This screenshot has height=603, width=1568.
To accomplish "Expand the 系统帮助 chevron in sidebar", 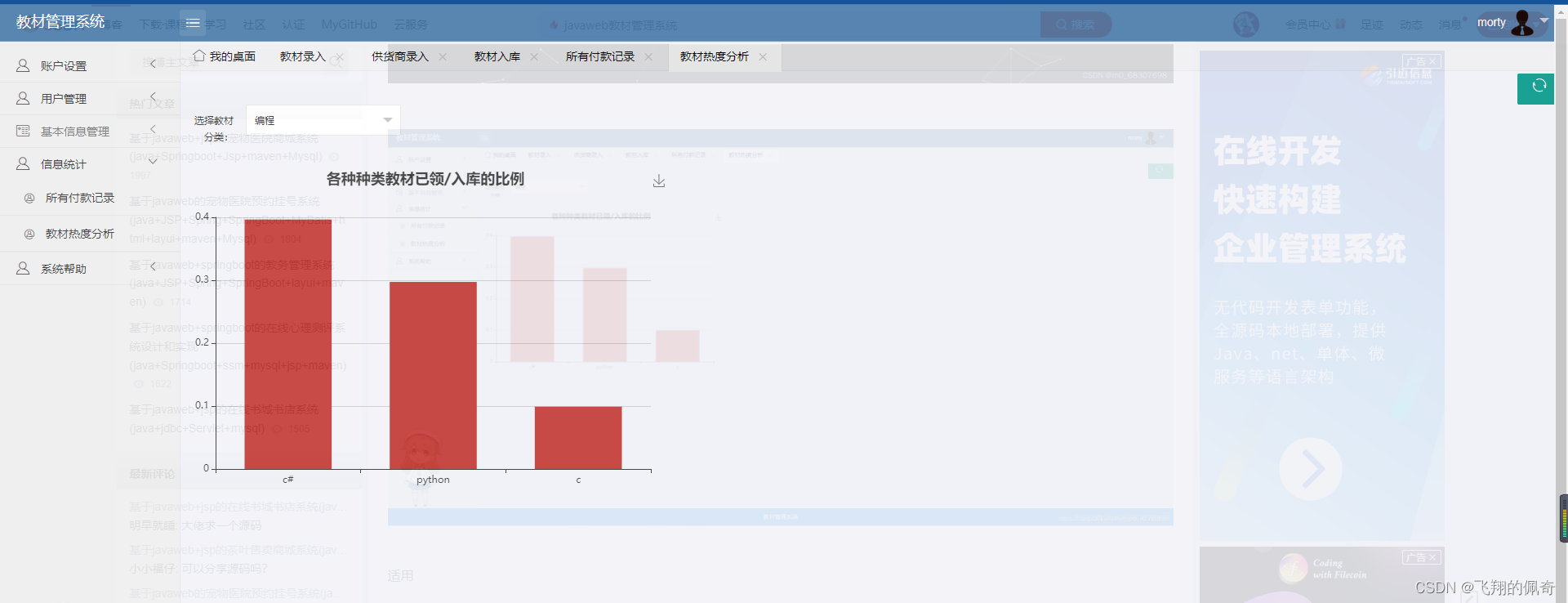I will 153,266.
